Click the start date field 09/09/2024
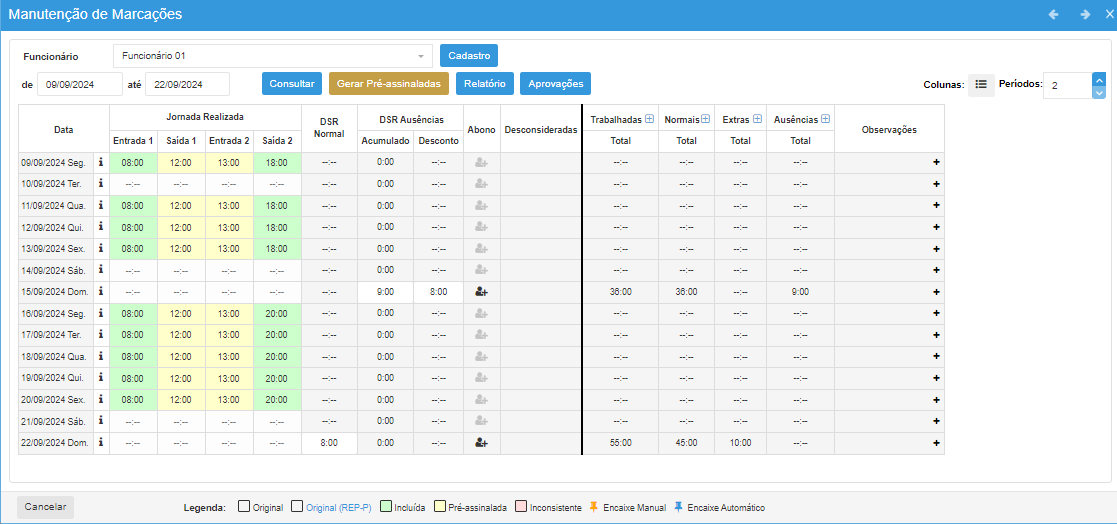 [x=79, y=85]
